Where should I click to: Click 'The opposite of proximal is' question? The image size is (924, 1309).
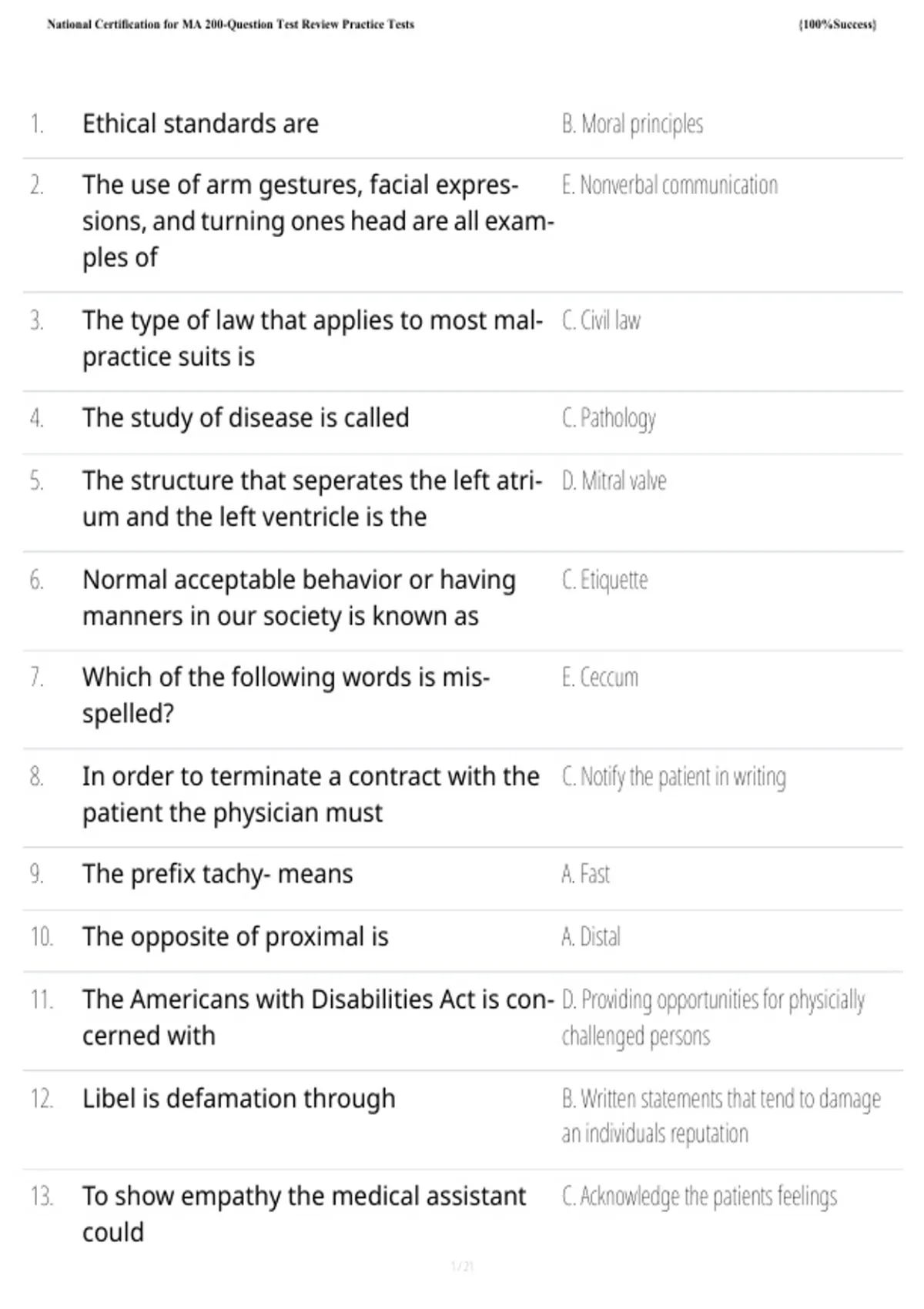pyautogui.click(x=235, y=937)
